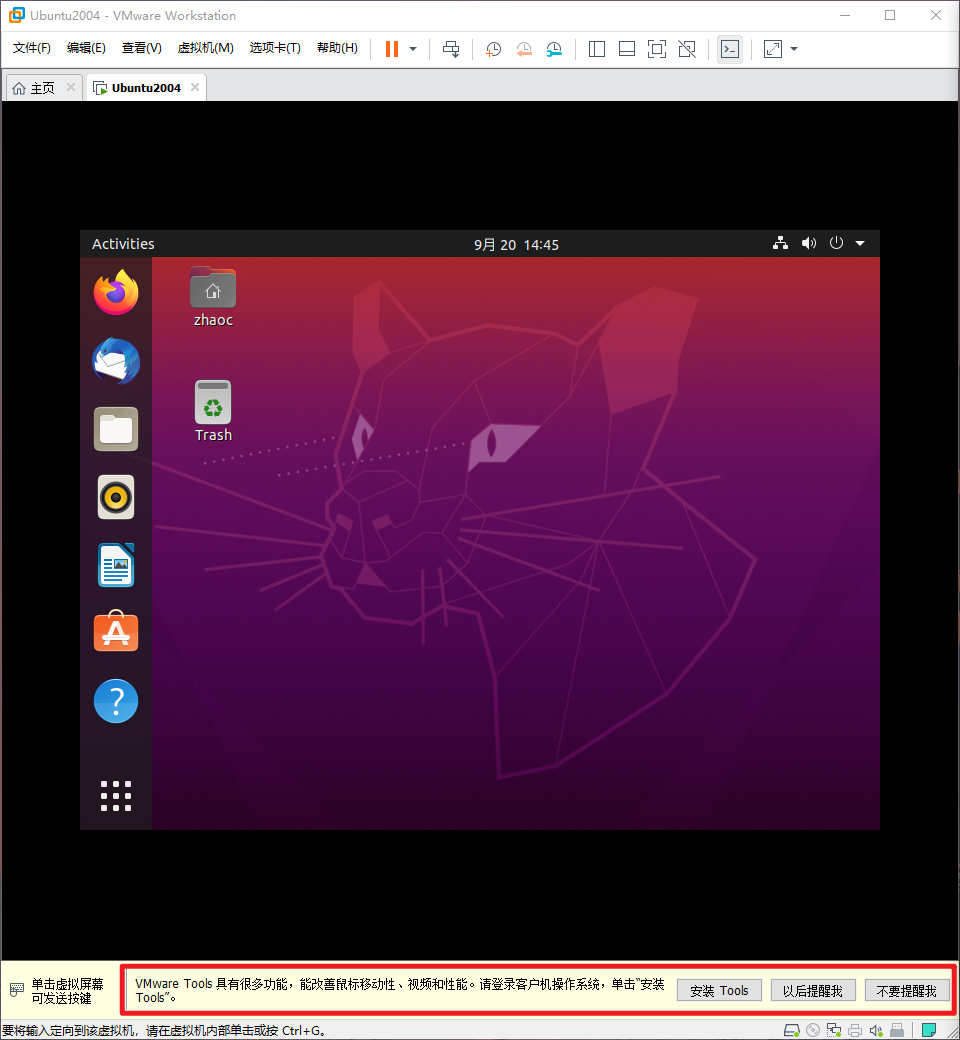Click the Ubuntu power icon
This screenshot has width=960, height=1040.
[x=836, y=243]
